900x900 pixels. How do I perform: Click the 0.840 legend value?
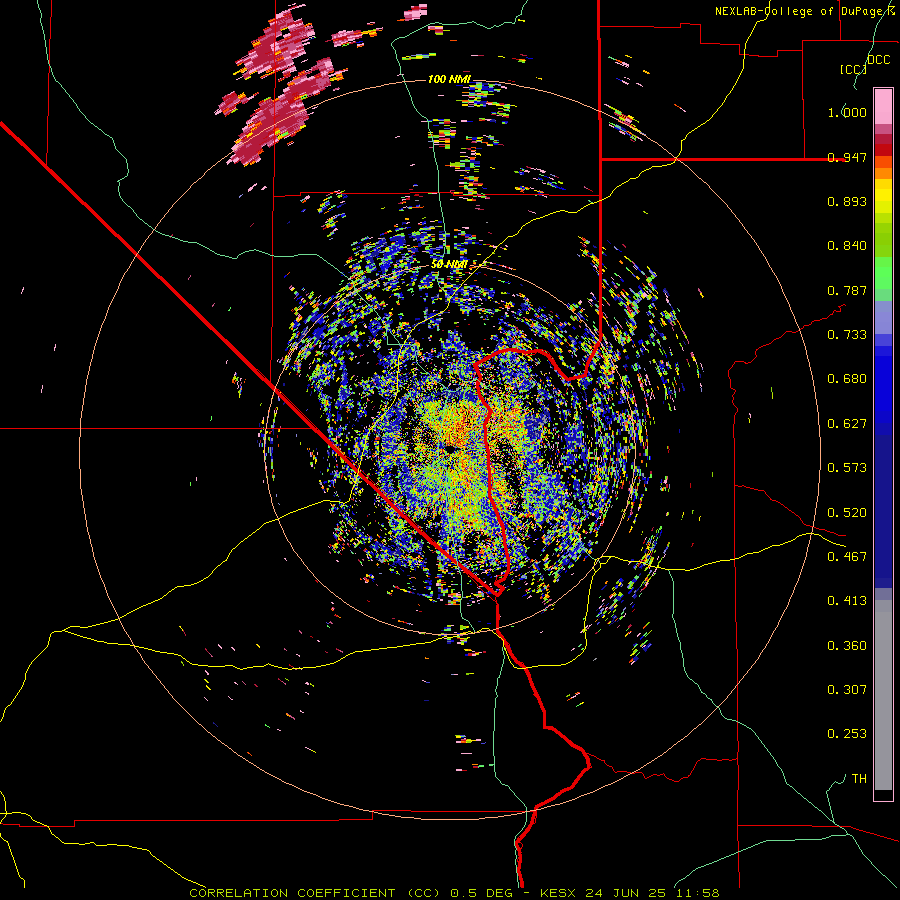(847, 246)
